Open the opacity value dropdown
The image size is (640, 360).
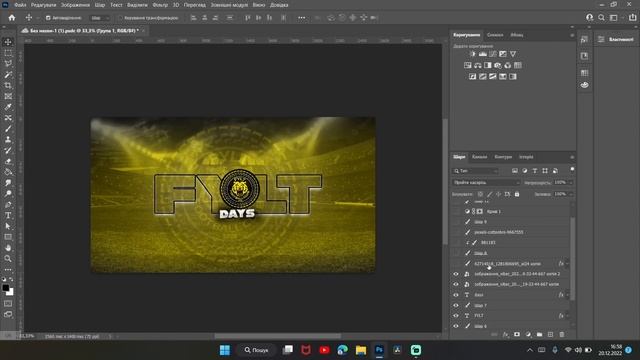[x=571, y=182]
